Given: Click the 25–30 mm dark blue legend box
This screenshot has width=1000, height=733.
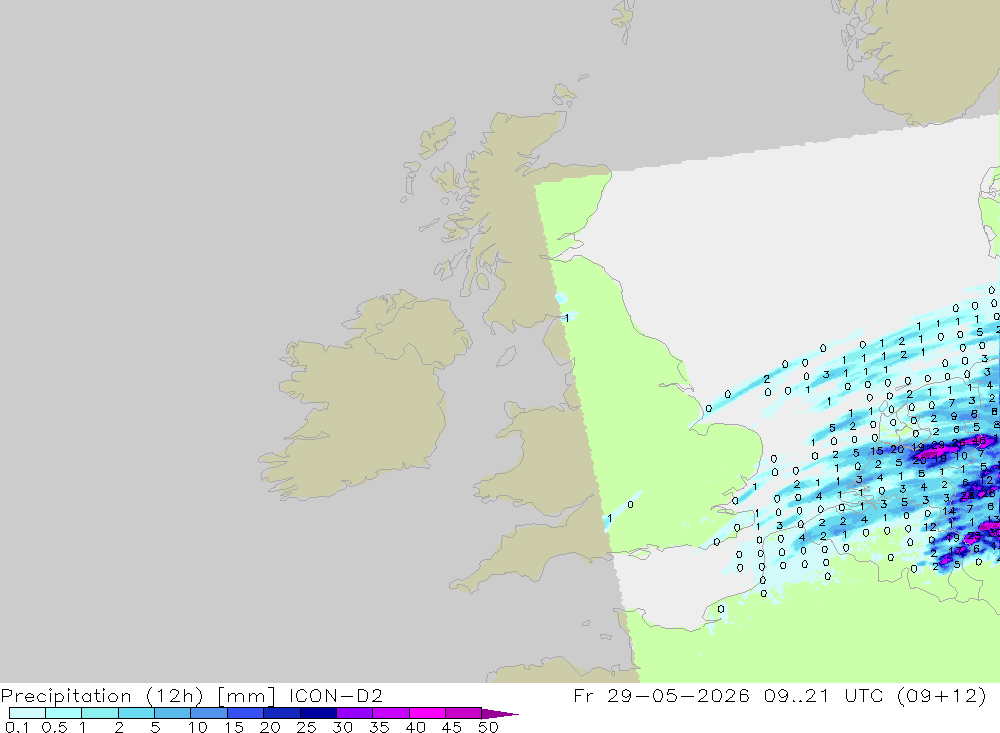Looking at the screenshot, I should click(x=318, y=713).
